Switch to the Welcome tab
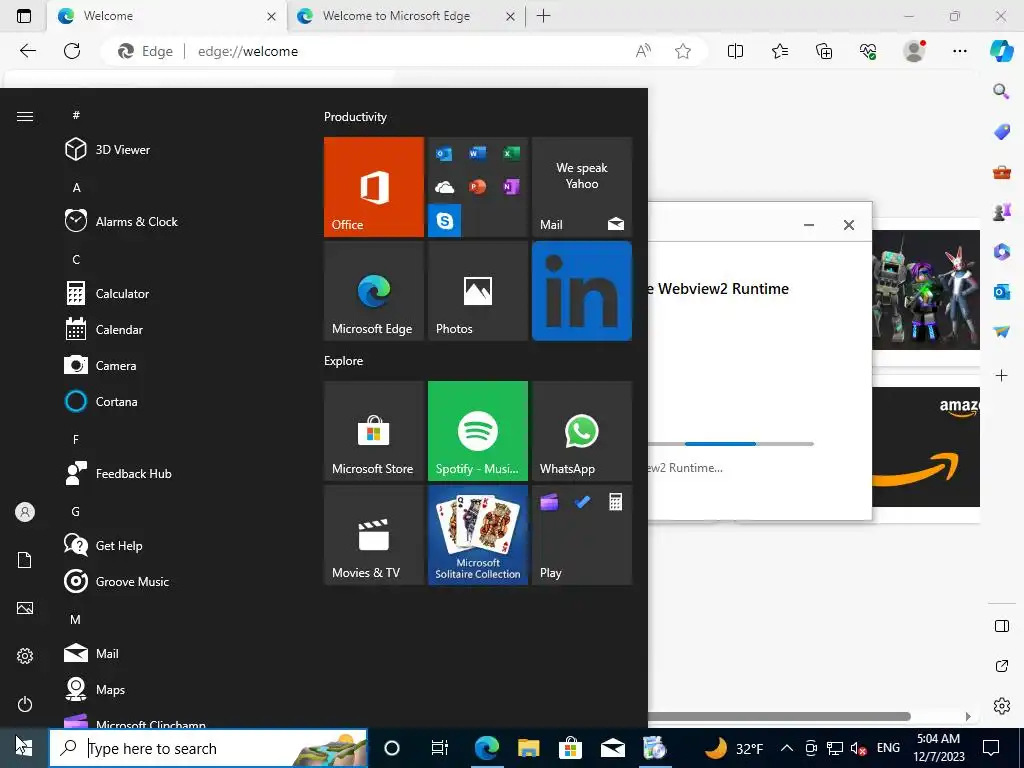 167,16
